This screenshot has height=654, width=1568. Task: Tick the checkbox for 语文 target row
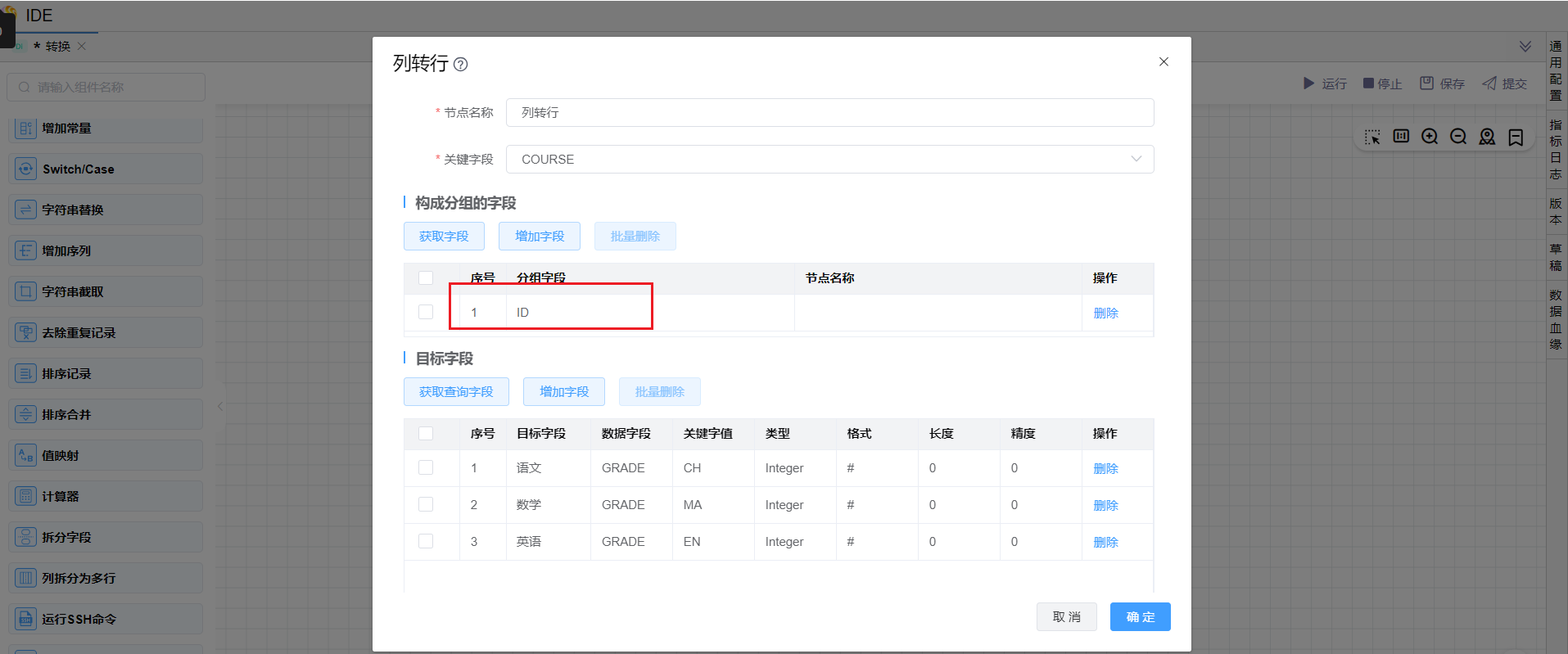click(x=426, y=467)
